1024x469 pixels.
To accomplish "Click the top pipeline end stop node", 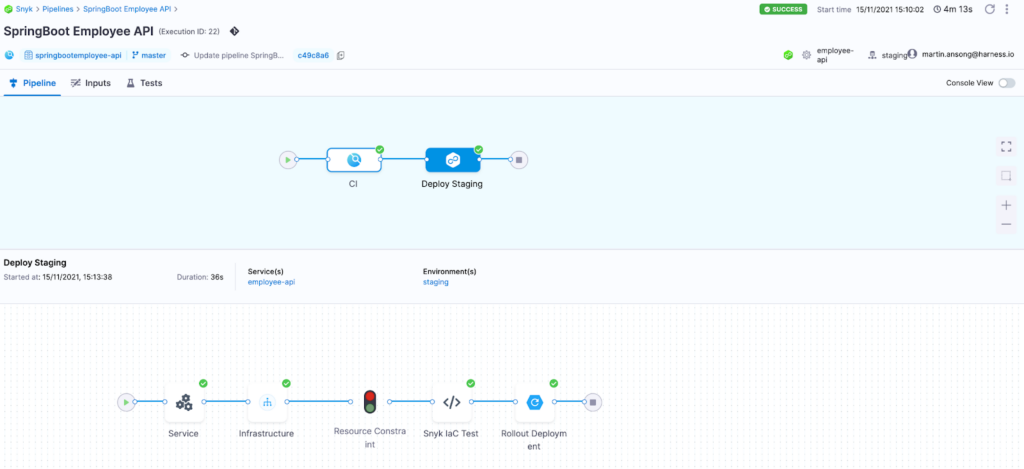I will (x=519, y=159).
